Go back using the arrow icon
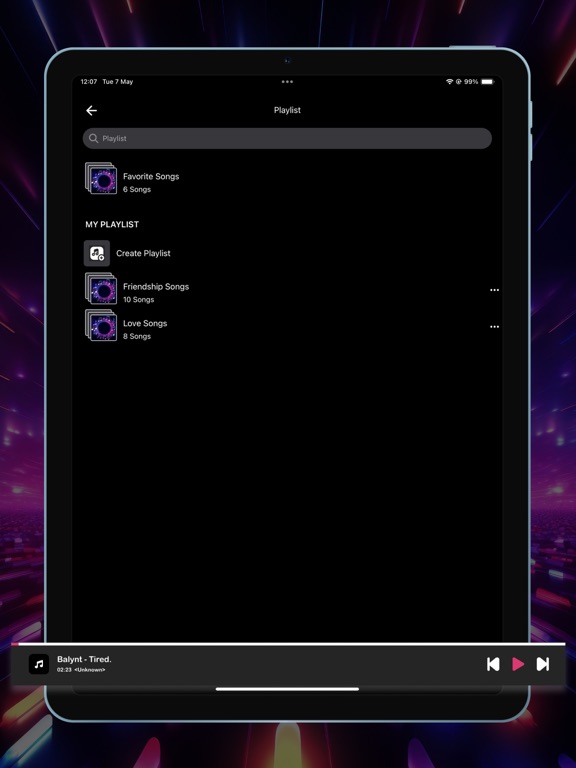 tap(92, 111)
